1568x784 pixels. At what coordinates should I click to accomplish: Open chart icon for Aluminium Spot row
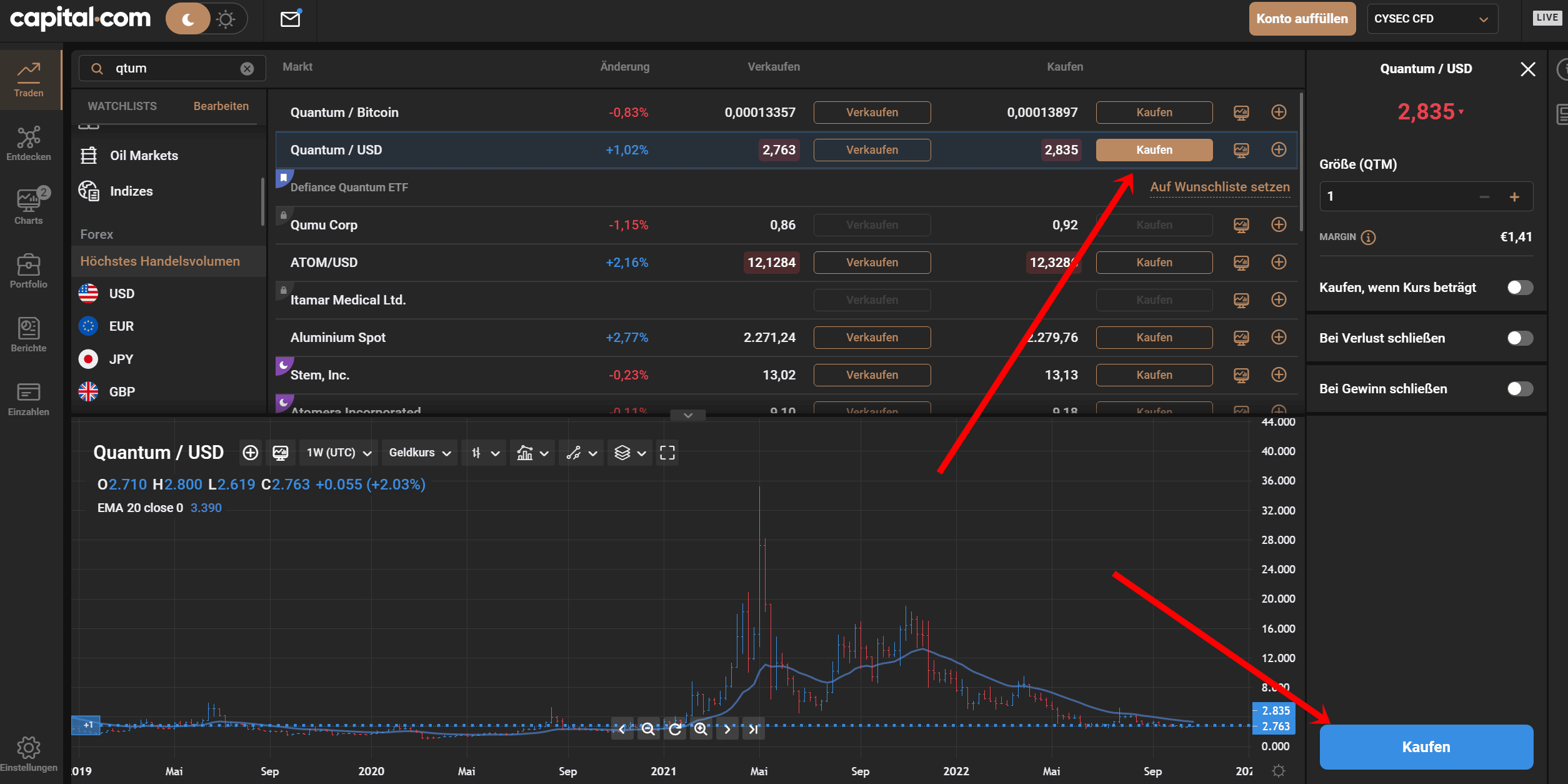pos(1241,338)
